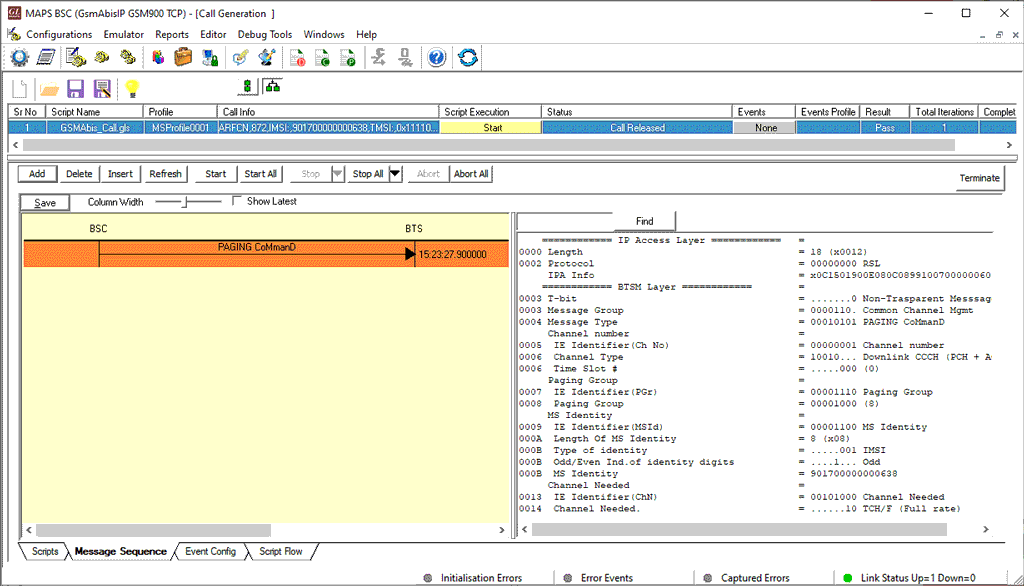This screenshot has width=1024, height=586.
Task: Click the Stop All button
Action: tap(368, 174)
